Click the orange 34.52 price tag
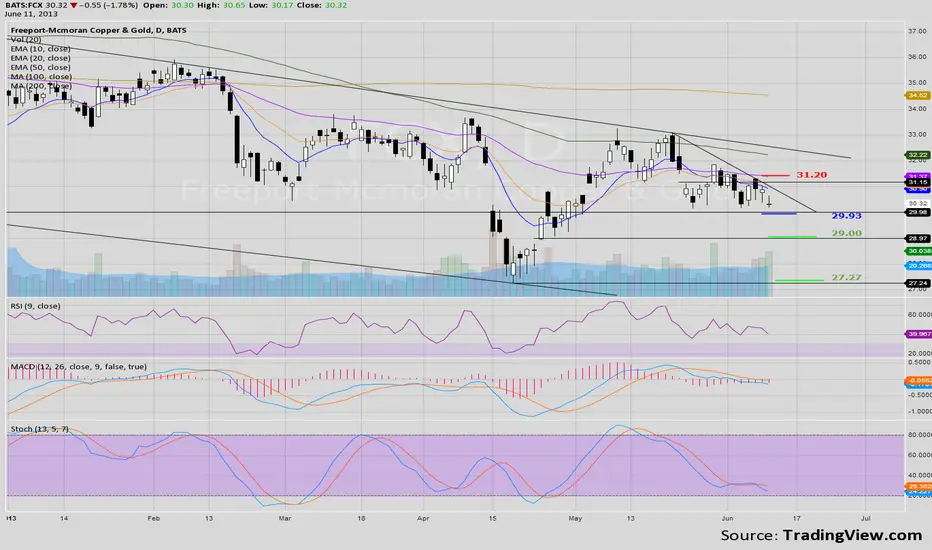 [918, 95]
